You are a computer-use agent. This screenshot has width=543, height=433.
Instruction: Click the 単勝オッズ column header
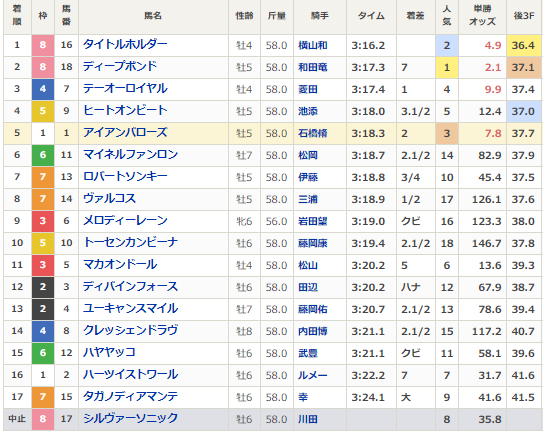tap(482, 16)
